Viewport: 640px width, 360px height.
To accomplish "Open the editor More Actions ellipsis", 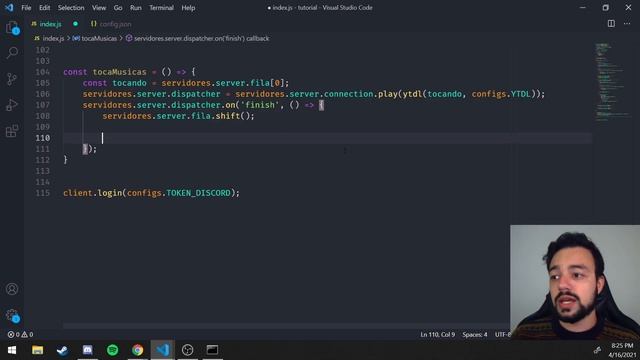I will tap(627, 24).
